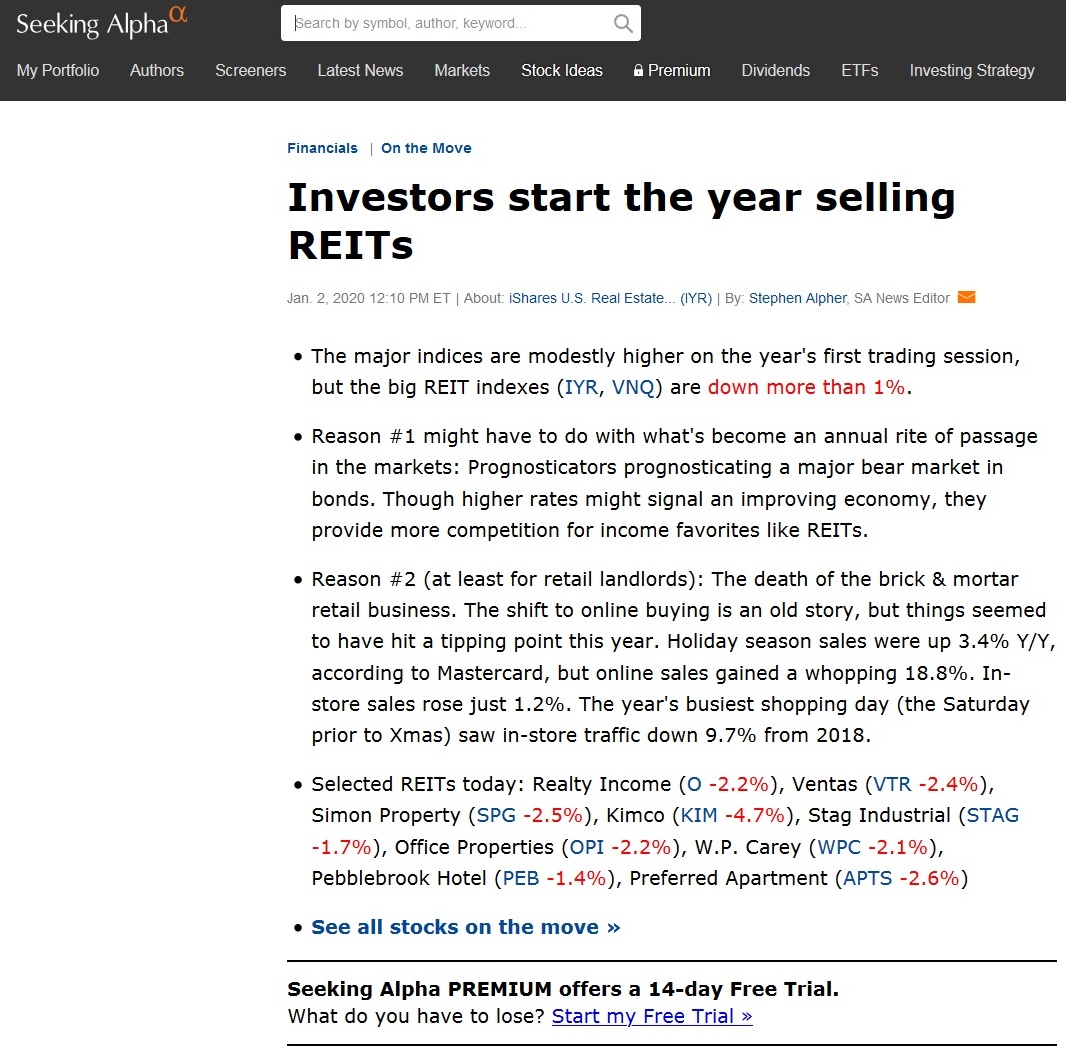Click the Seeking Alpha logo
Image resolution: width=1066 pixels, height=1054 pixels.
[101, 23]
